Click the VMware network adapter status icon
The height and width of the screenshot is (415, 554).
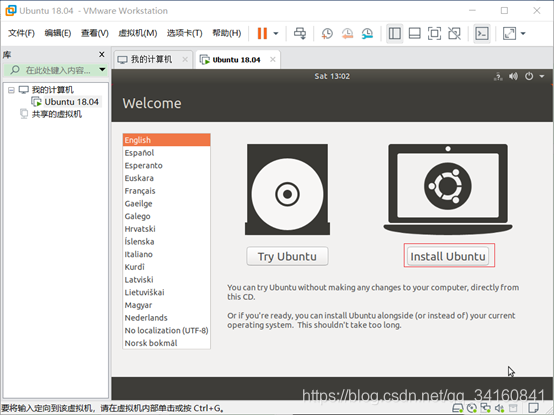coord(485,408)
